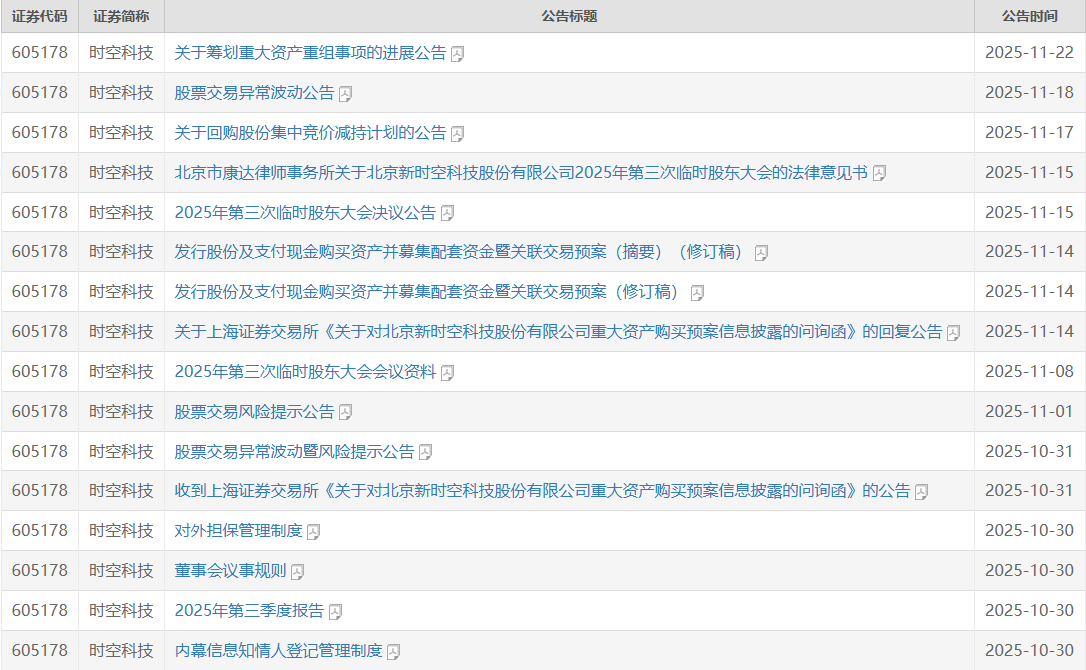This screenshot has height=670, width=1086.
Task: Click PDF icon beside 2025年第三次临时股东大会决议公告
Action: [x=448, y=213]
